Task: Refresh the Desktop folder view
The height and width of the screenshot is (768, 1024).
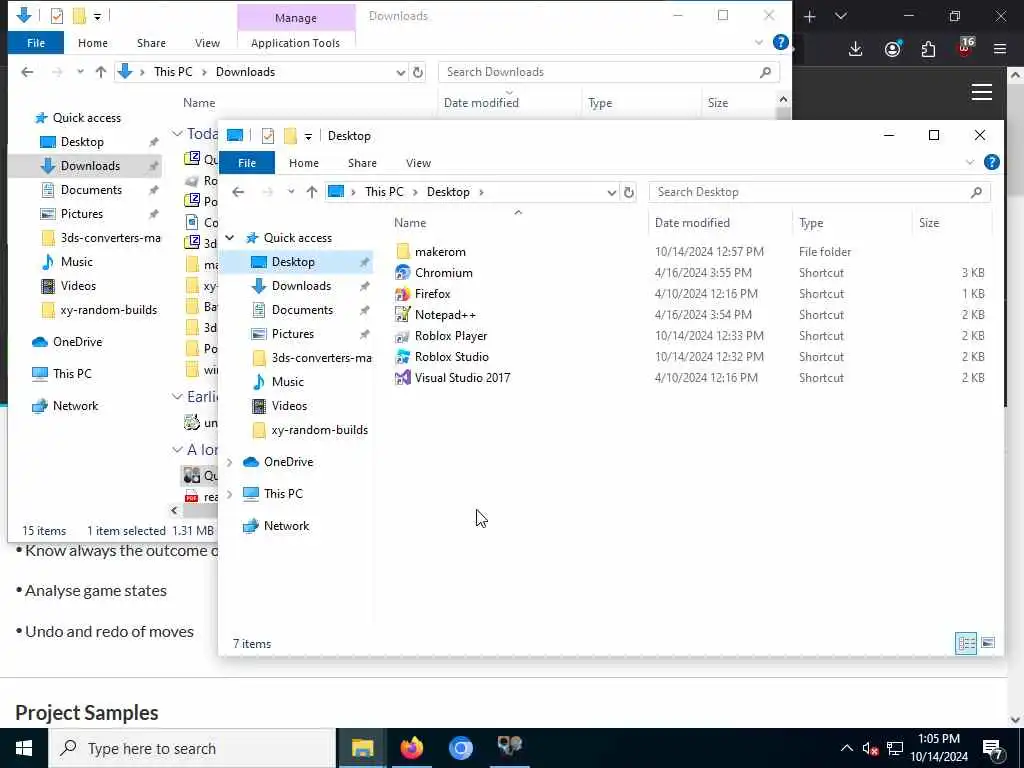Action: pyautogui.click(x=628, y=192)
